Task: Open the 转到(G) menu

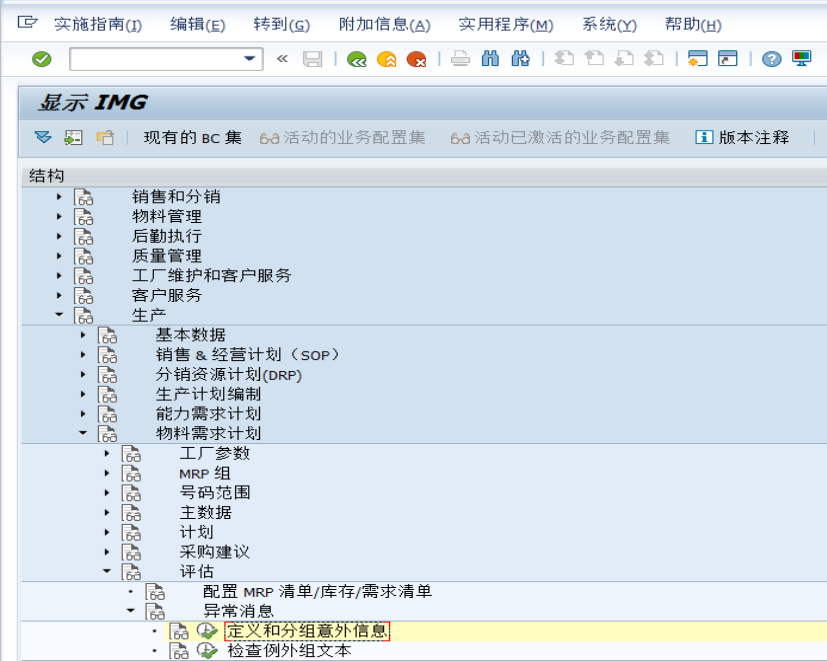Action: (282, 24)
